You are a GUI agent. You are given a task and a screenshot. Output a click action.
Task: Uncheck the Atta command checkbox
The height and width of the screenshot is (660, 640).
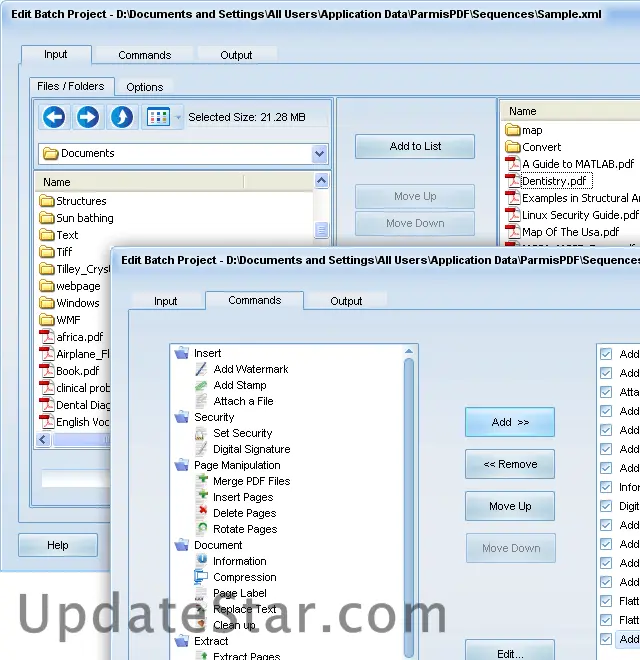pos(606,392)
